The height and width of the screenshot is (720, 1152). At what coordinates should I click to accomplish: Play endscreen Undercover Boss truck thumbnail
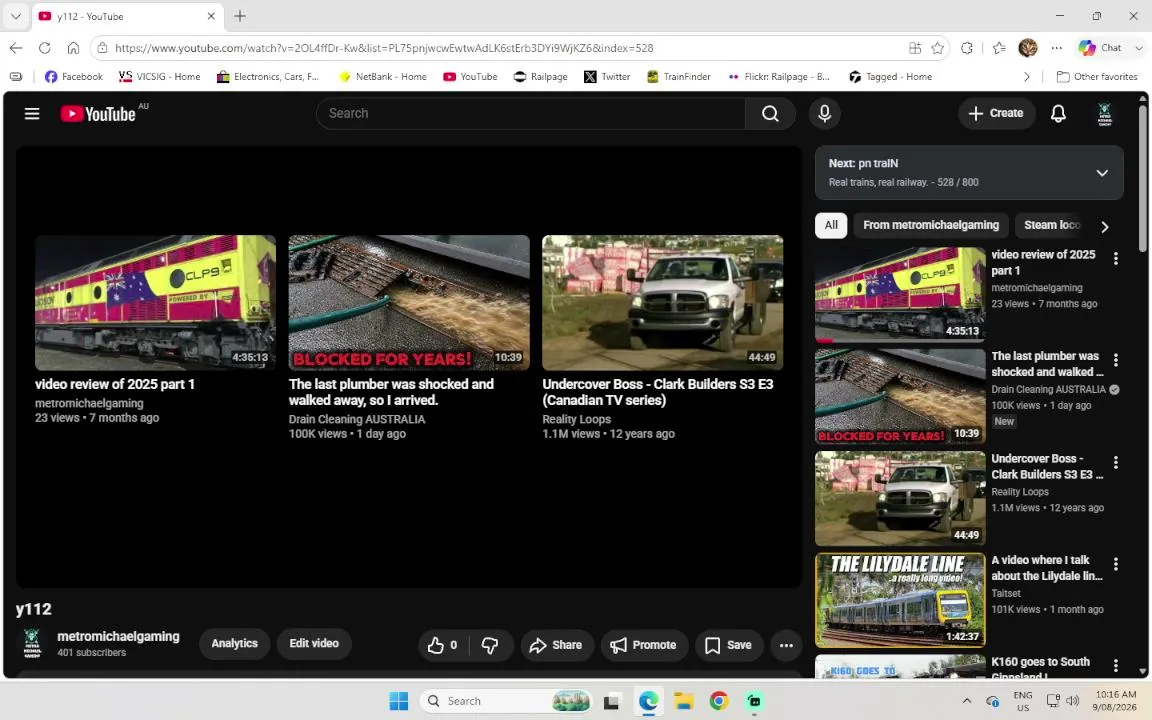coord(663,303)
